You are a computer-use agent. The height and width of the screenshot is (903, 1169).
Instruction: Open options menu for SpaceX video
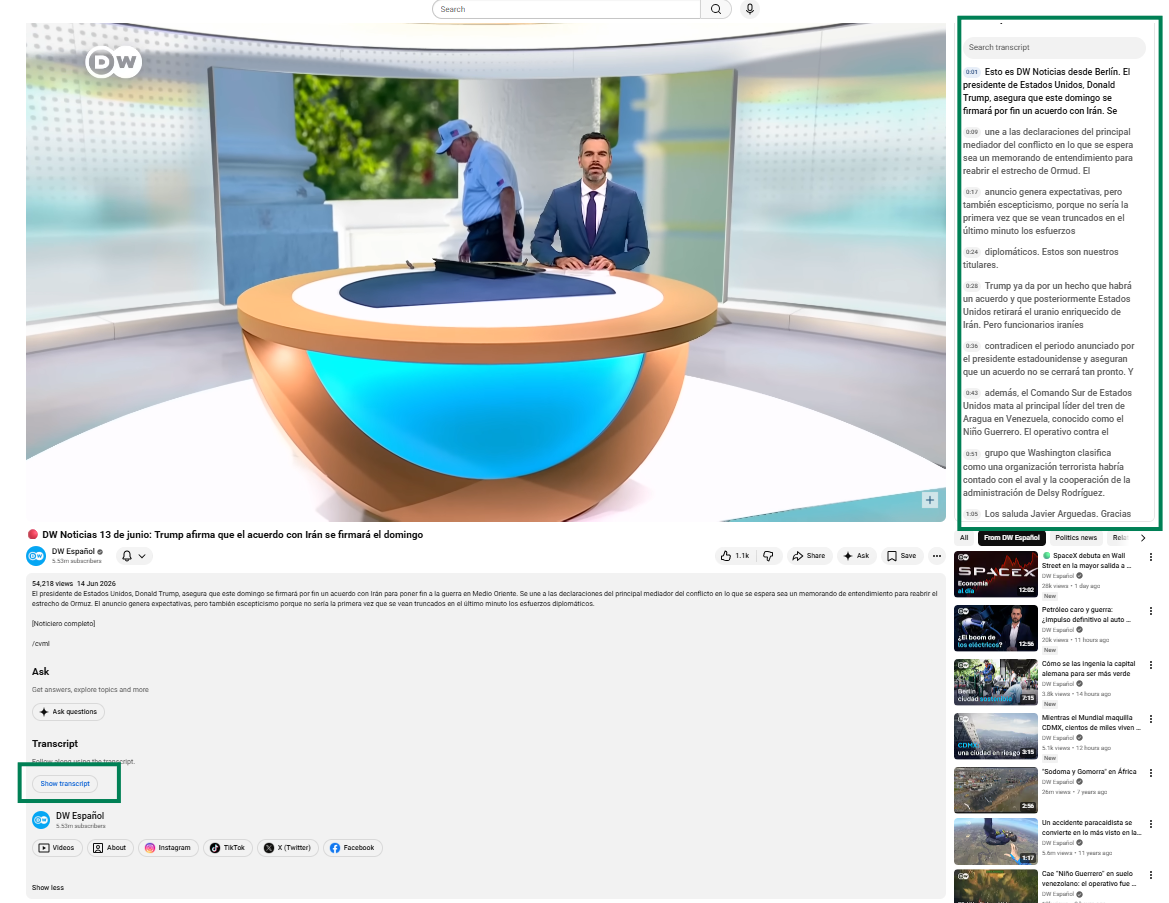1151,557
